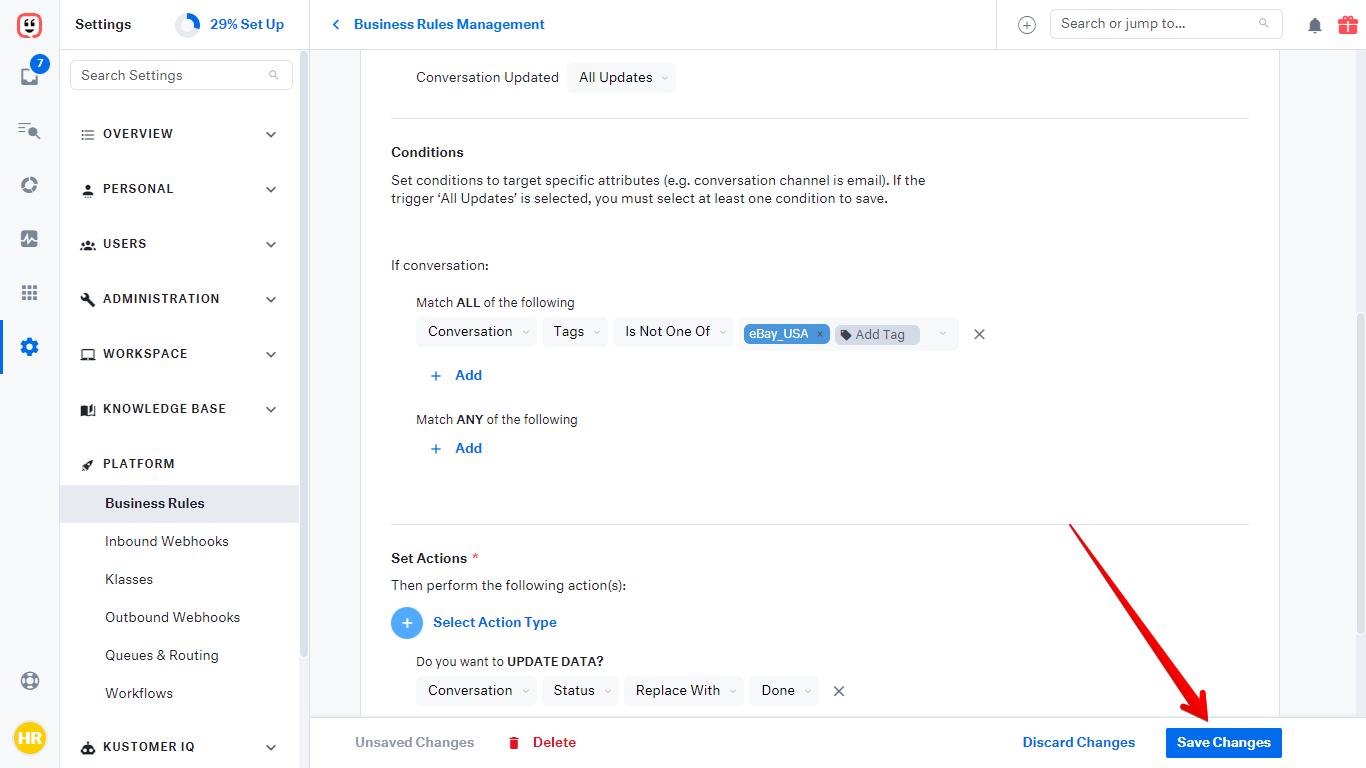Remove the Status Replace With Done action

point(839,691)
